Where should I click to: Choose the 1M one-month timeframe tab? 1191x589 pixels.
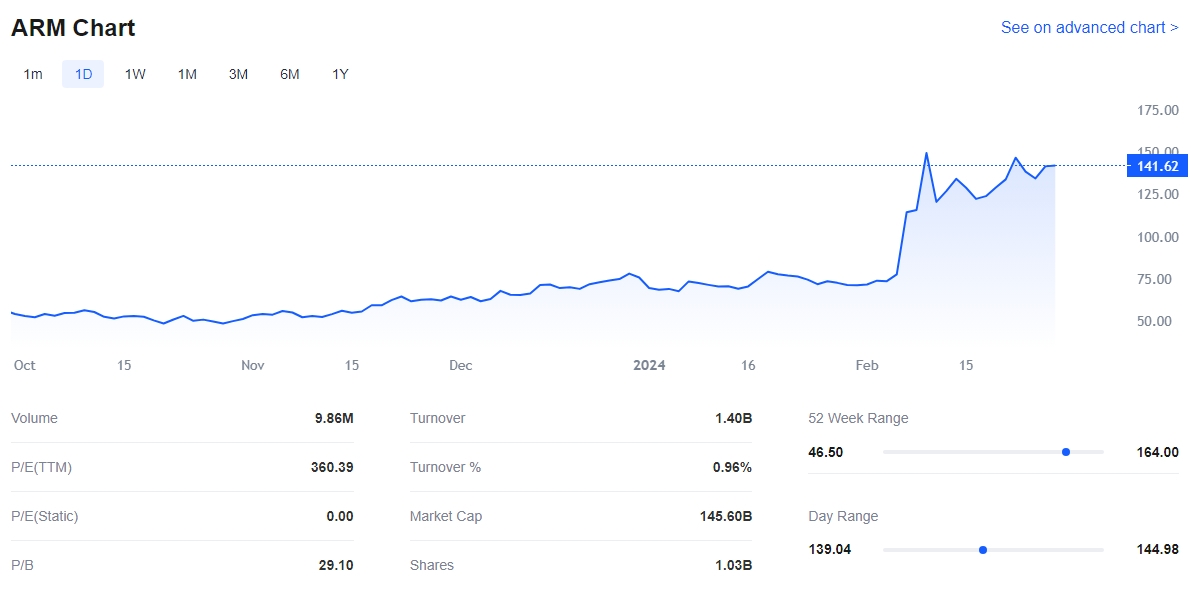[x=187, y=74]
